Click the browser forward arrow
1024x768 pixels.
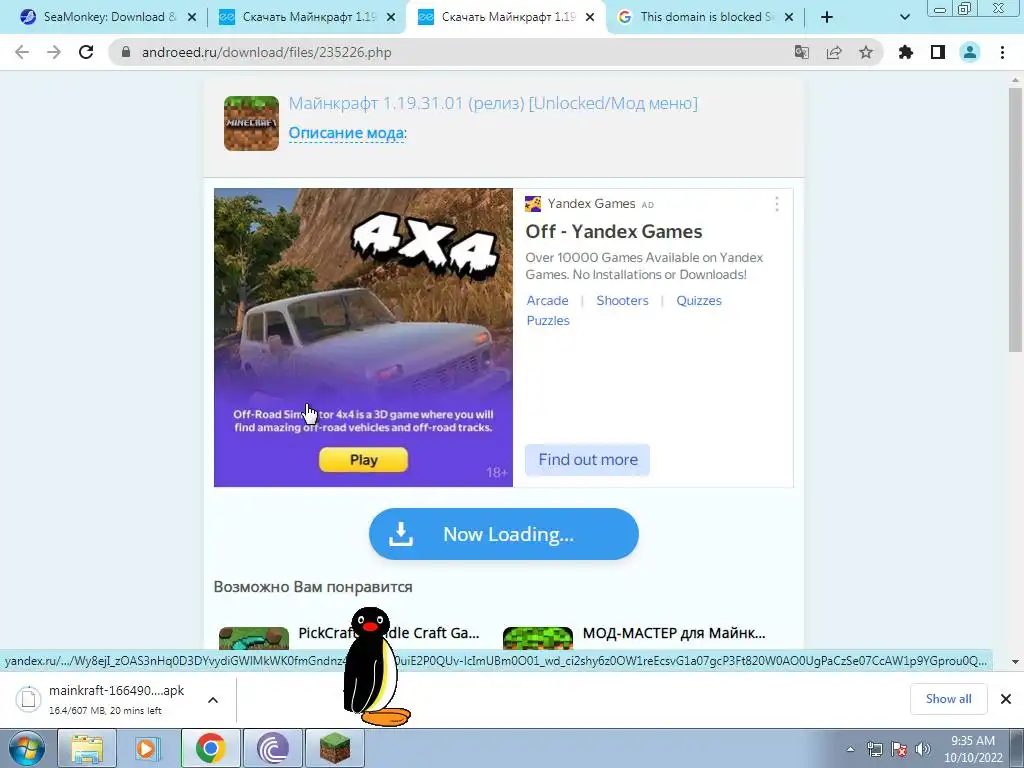click(x=54, y=52)
